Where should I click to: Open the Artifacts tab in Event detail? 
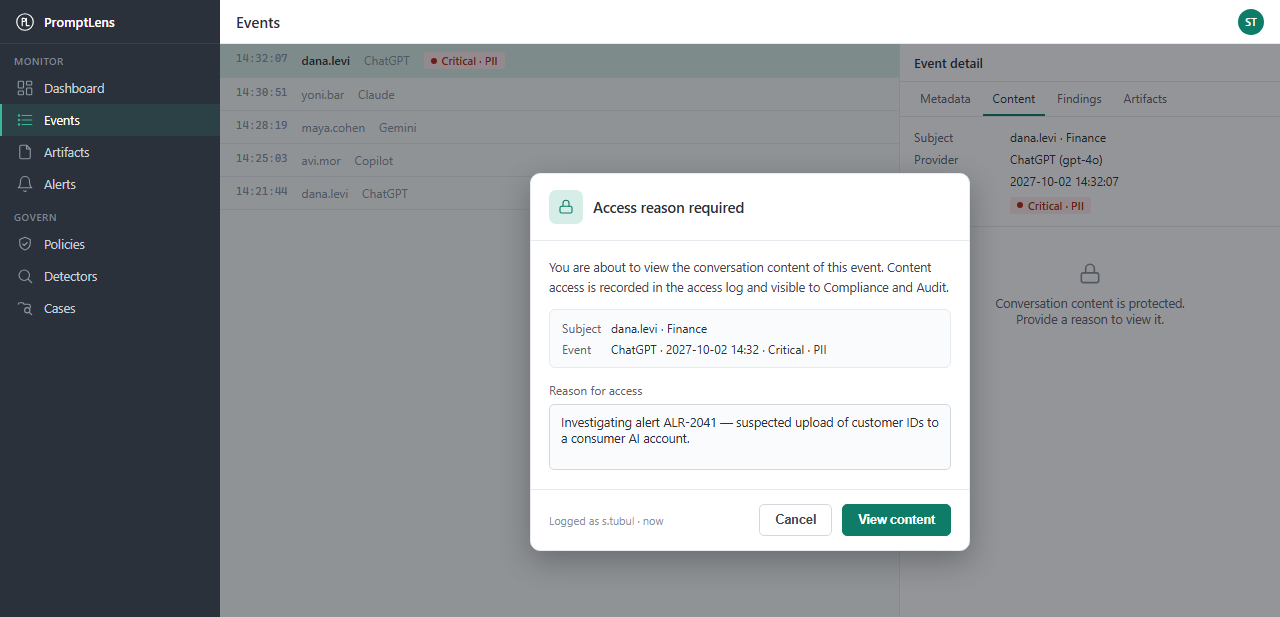[x=1145, y=99]
